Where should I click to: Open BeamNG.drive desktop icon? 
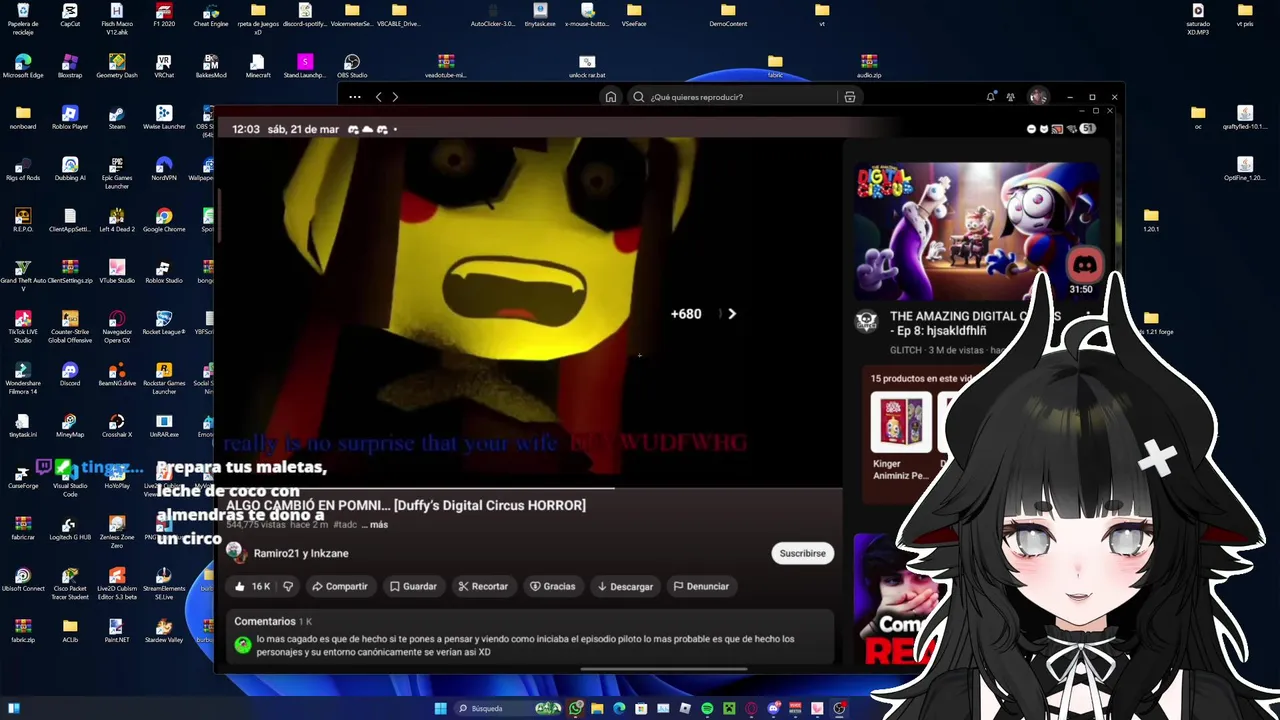(x=117, y=375)
